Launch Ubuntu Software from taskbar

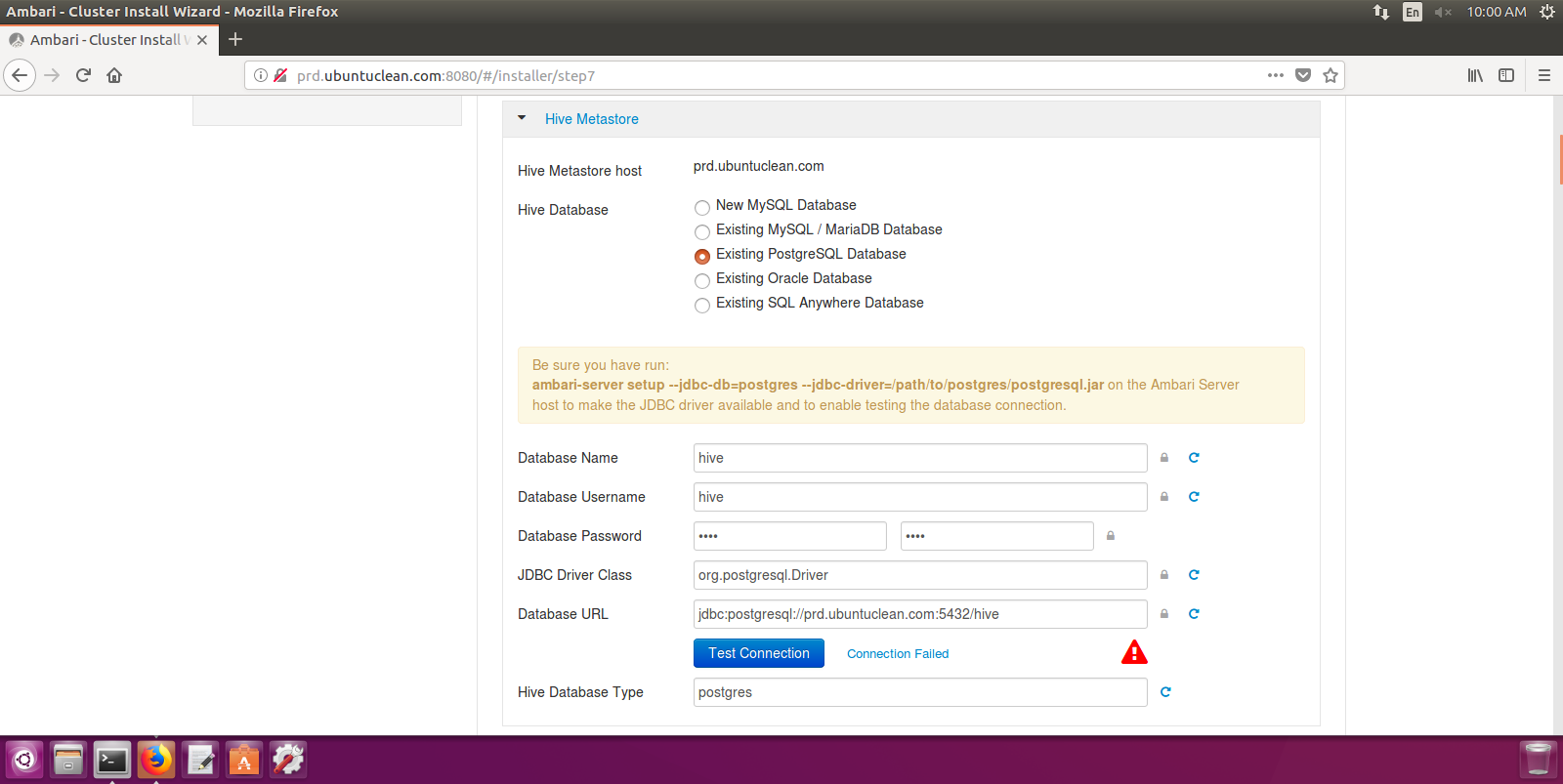tap(244, 760)
